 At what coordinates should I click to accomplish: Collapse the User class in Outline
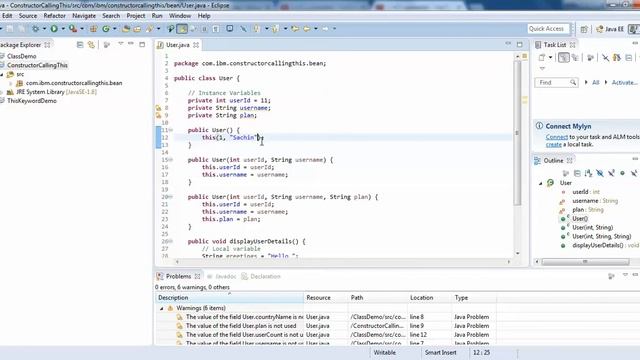tap(540, 183)
